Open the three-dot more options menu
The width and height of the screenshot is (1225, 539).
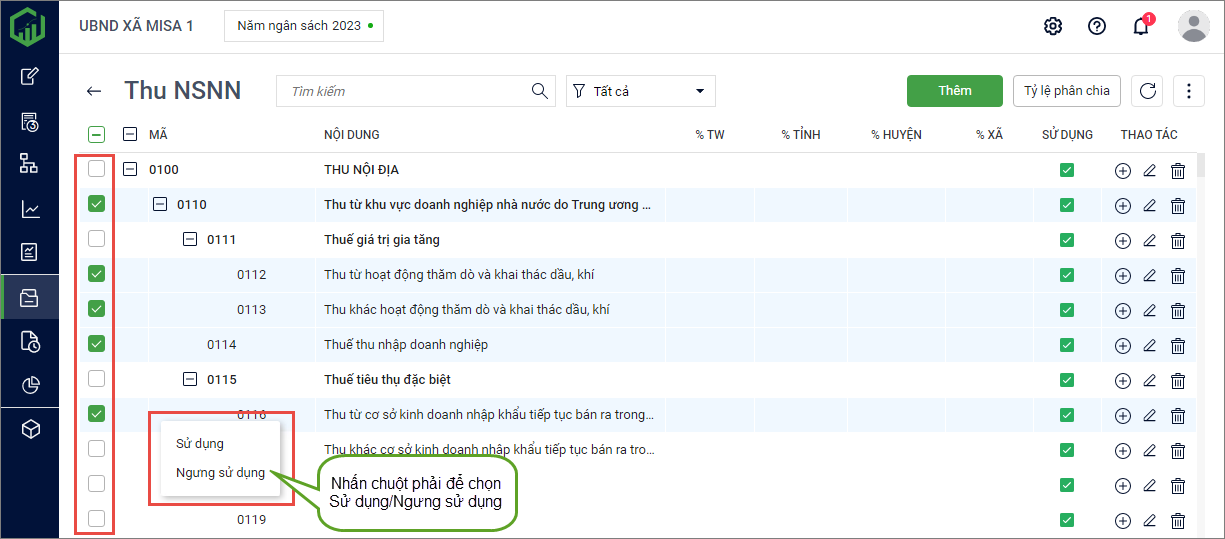coord(1188,91)
